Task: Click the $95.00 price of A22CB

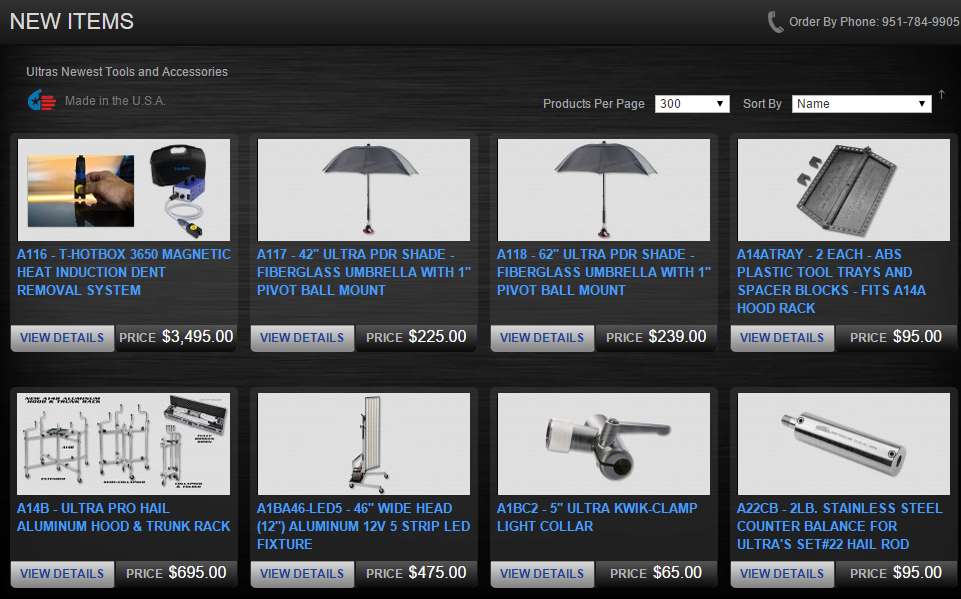Action: [x=917, y=573]
